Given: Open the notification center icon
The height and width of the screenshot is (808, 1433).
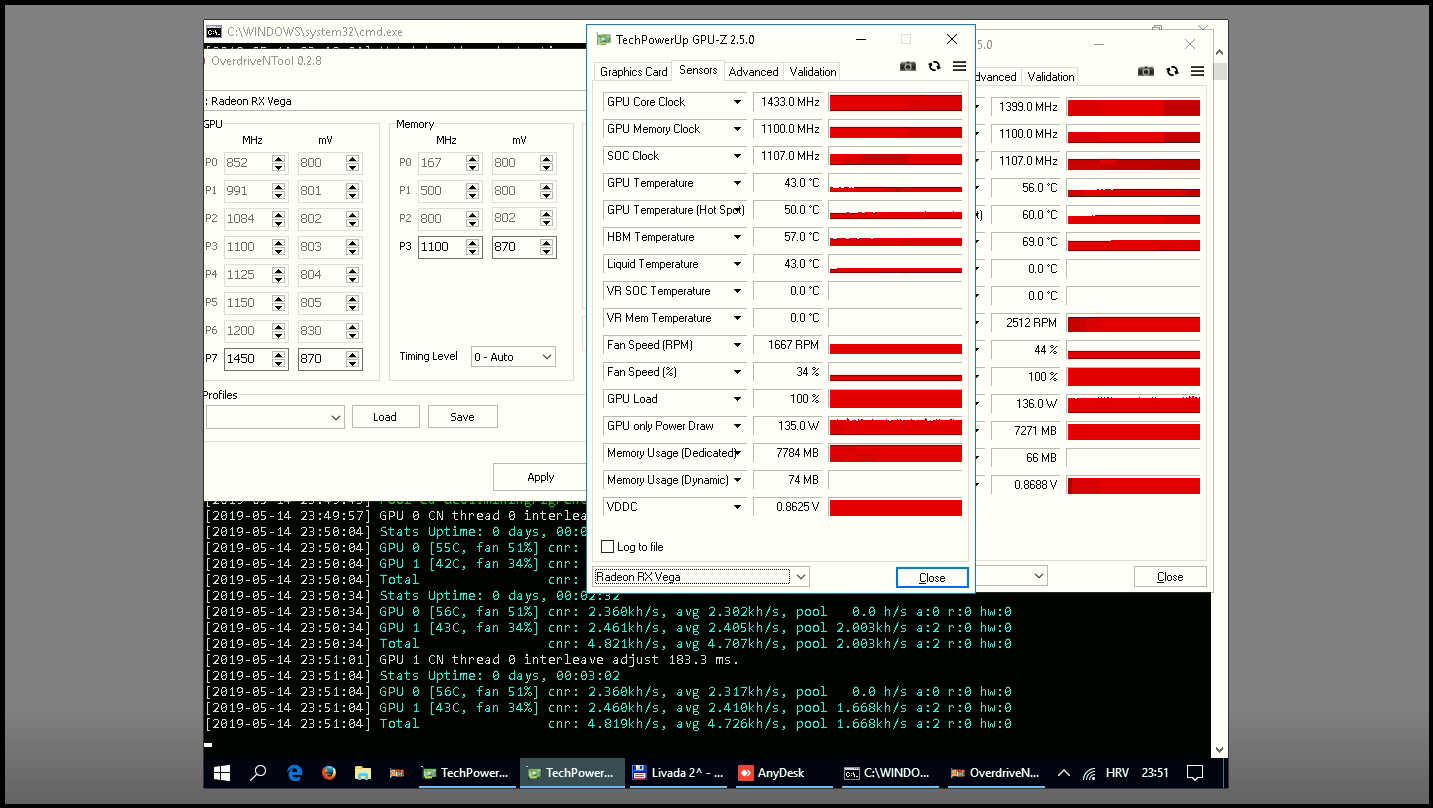Looking at the screenshot, I should tap(1194, 772).
